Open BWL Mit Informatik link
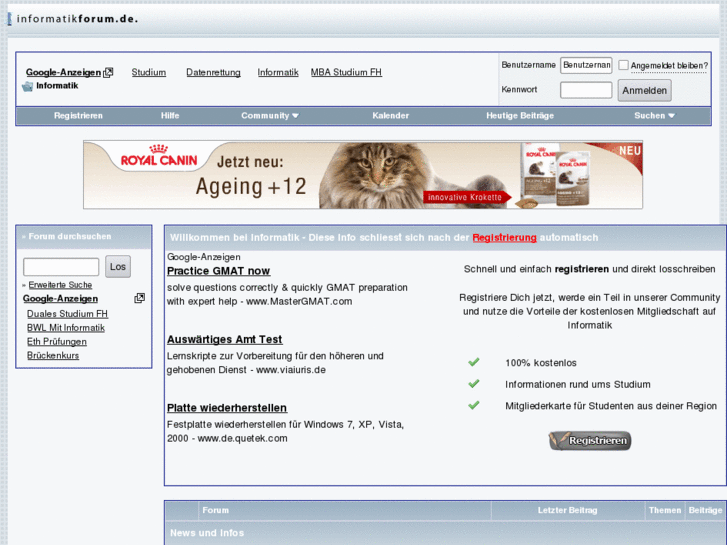This screenshot has height=545, width=727. (x=66, y=328)
